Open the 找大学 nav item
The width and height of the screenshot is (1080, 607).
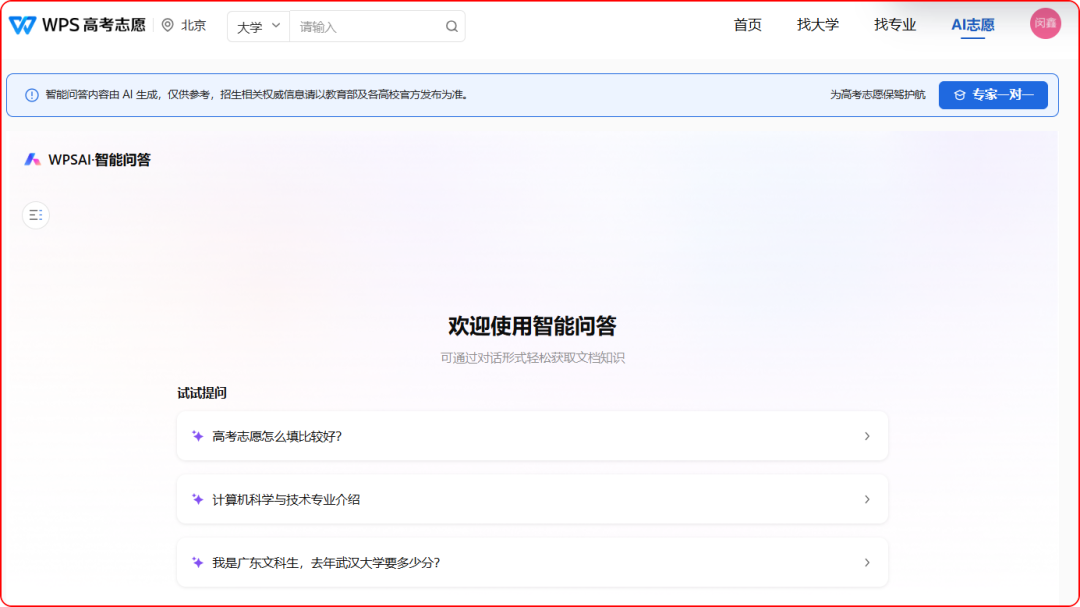tap(818, 25)
